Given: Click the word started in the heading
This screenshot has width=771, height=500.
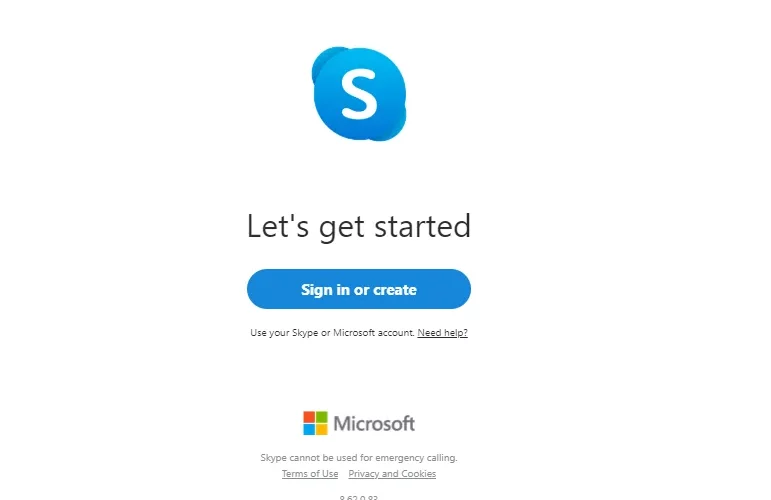Looking at the screenshot, I should point(423,227).
